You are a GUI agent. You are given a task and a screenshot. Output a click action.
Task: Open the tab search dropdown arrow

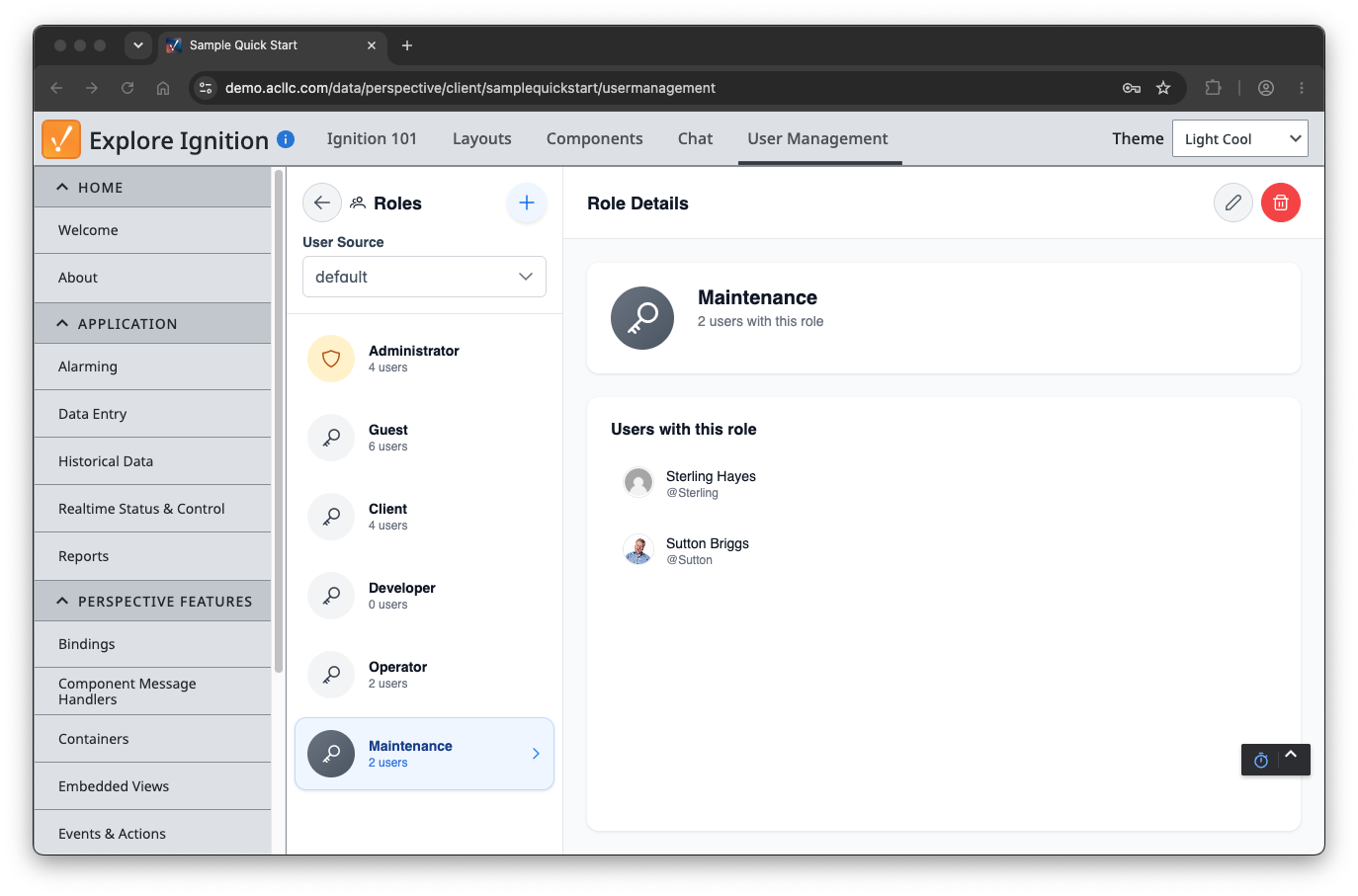coord(138,45)
